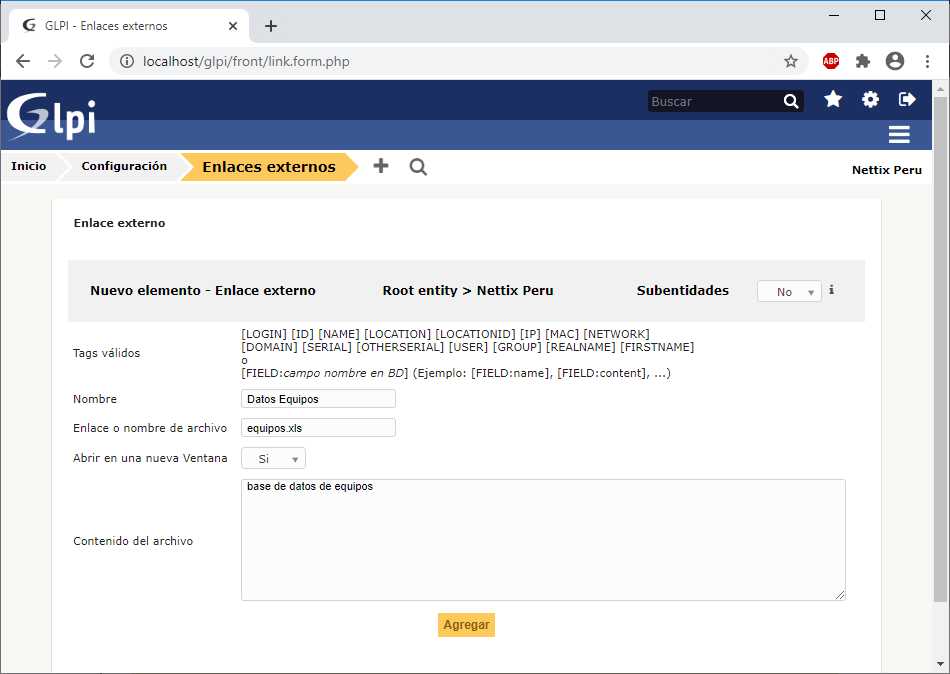
Task: Submit the global search magnifier button
Action: pos(791,101)
